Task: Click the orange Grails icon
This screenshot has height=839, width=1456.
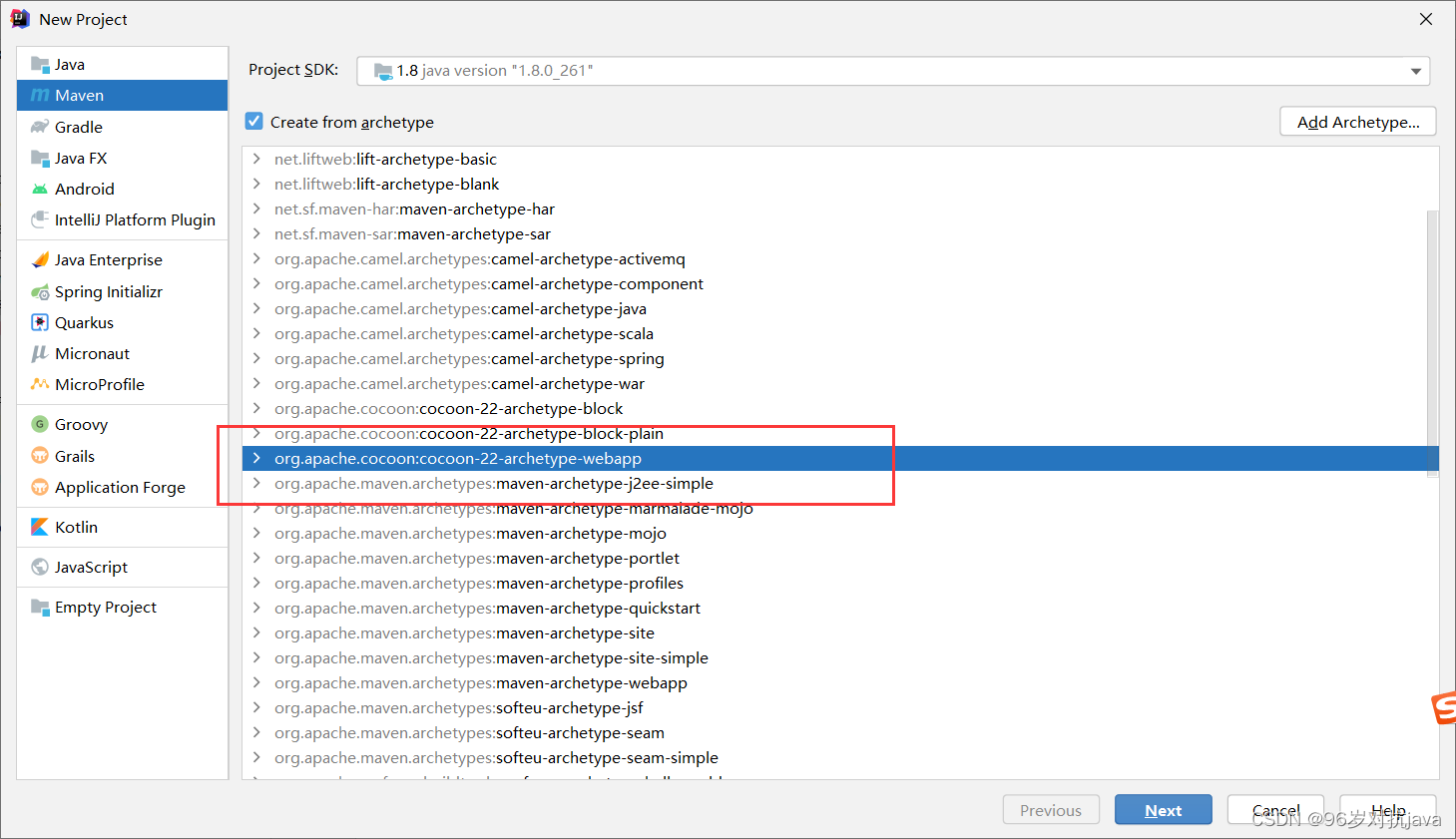Action: [x=40, y=456]
